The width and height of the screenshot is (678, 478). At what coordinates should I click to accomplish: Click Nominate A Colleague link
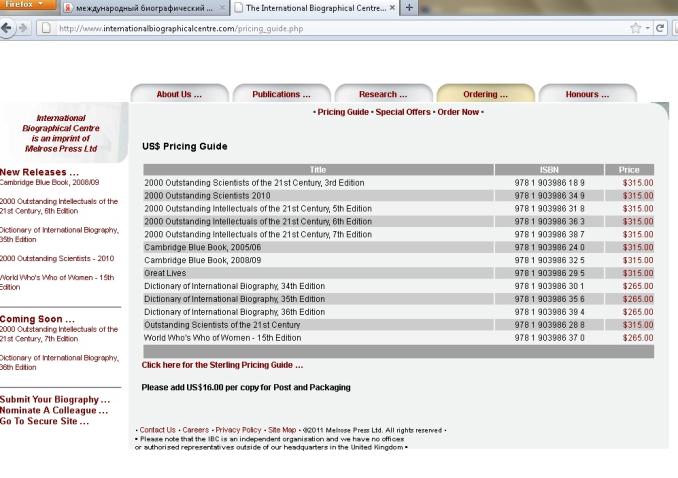(x=54, y=410)
